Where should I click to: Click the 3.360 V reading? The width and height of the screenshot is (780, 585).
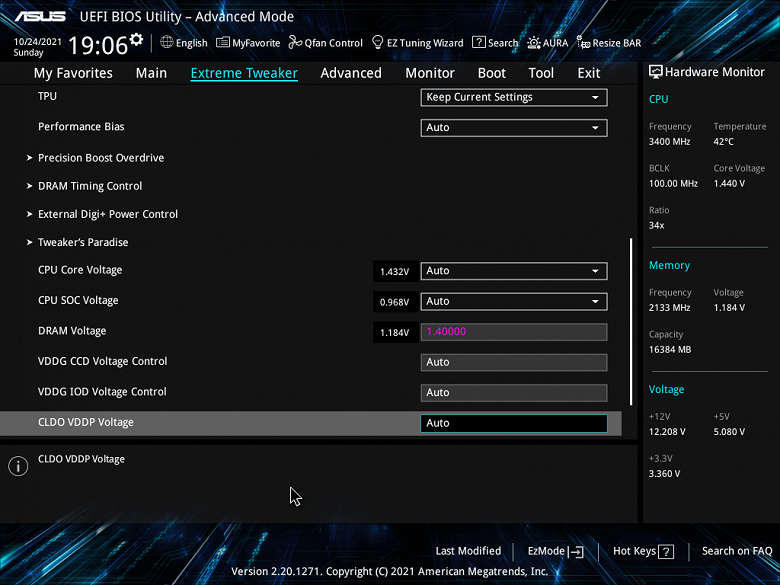click(x=664, y=474)
